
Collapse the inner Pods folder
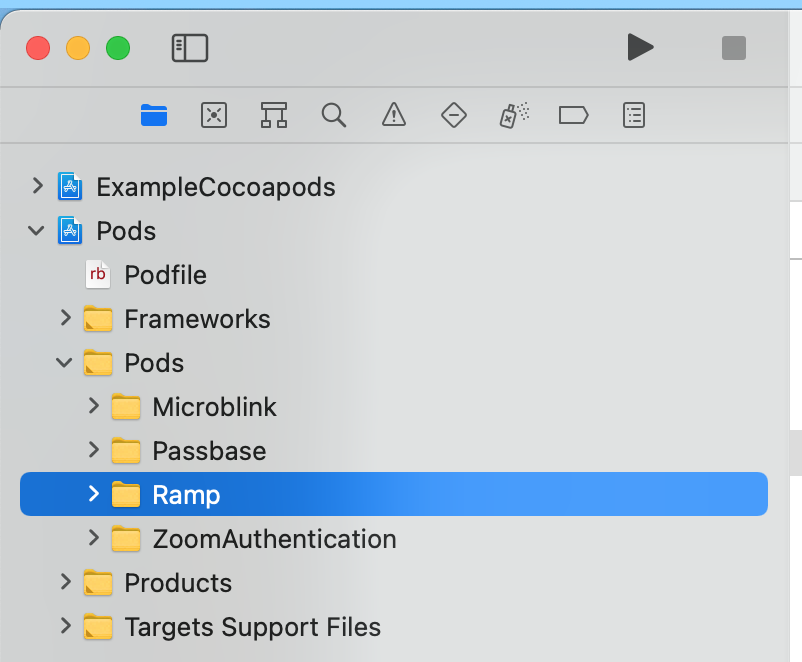[x=64, y=363]
